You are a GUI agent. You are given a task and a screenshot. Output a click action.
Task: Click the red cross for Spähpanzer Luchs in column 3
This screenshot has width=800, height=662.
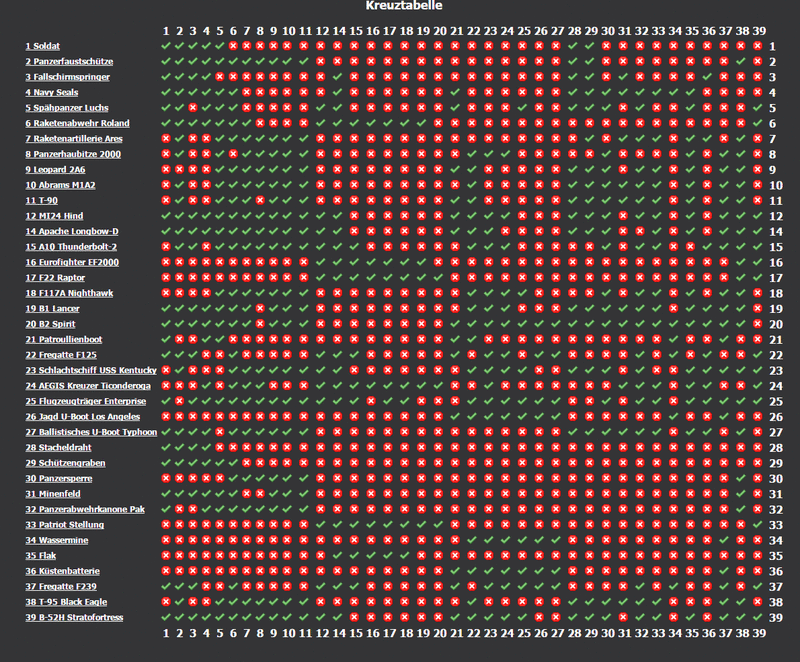[x=193, y=108]
